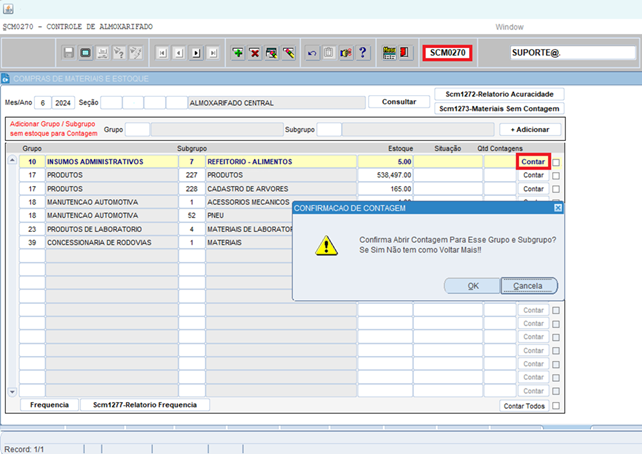
Task: Click the key lock toolbar icon
Action: pyautogui.click(x=346, y=53)
